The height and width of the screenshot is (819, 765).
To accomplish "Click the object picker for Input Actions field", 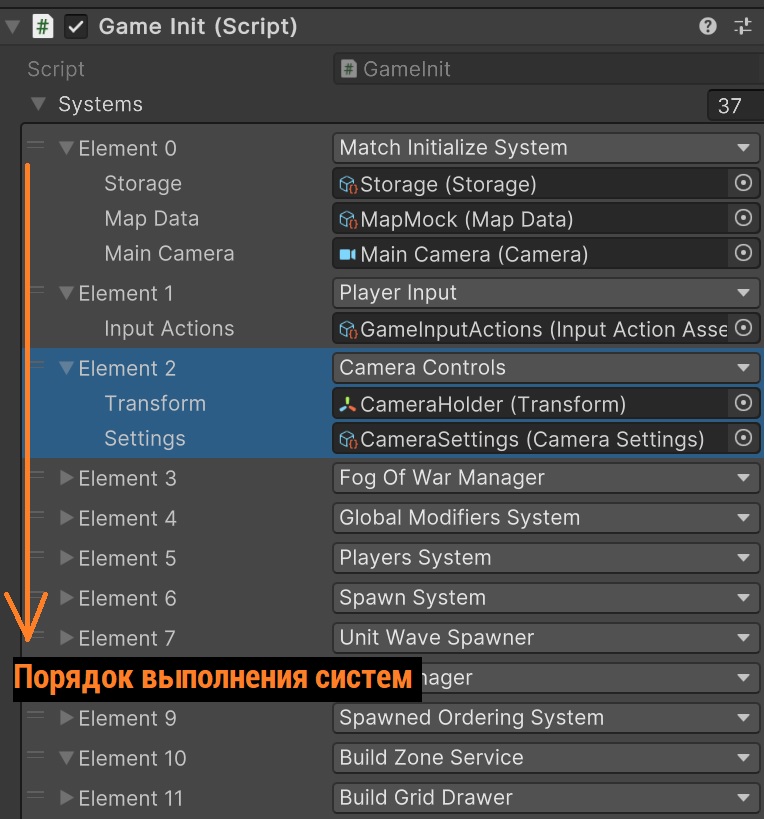I will [x=743, y=328].
